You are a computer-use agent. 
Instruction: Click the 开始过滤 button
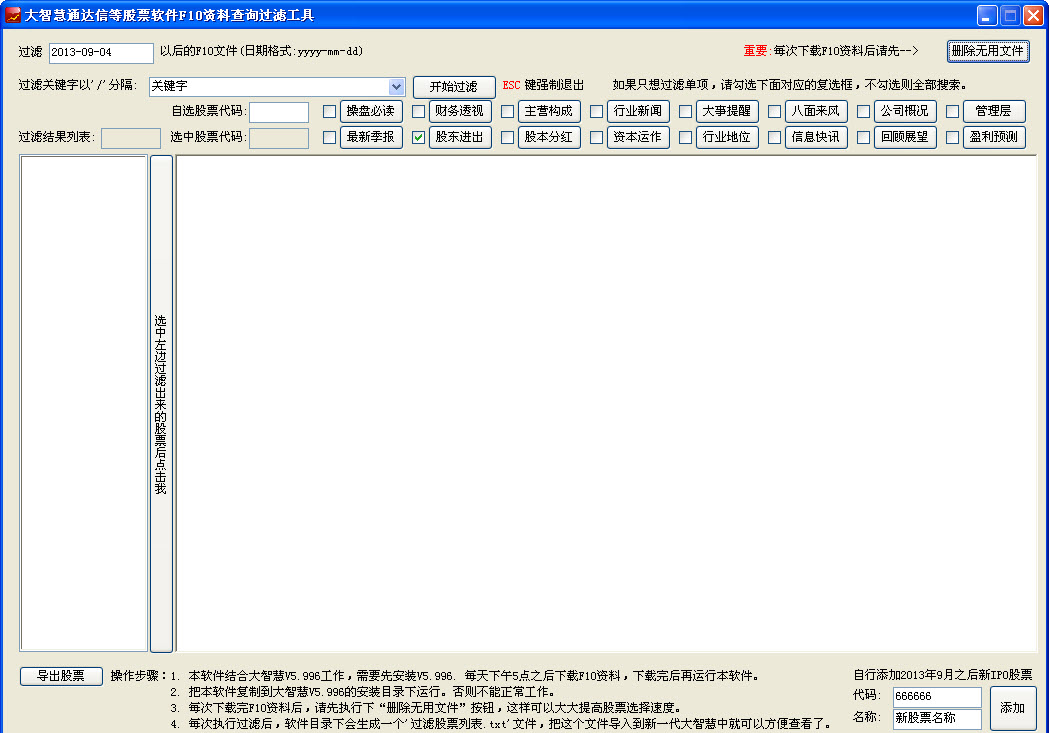[x=454, y=87]
